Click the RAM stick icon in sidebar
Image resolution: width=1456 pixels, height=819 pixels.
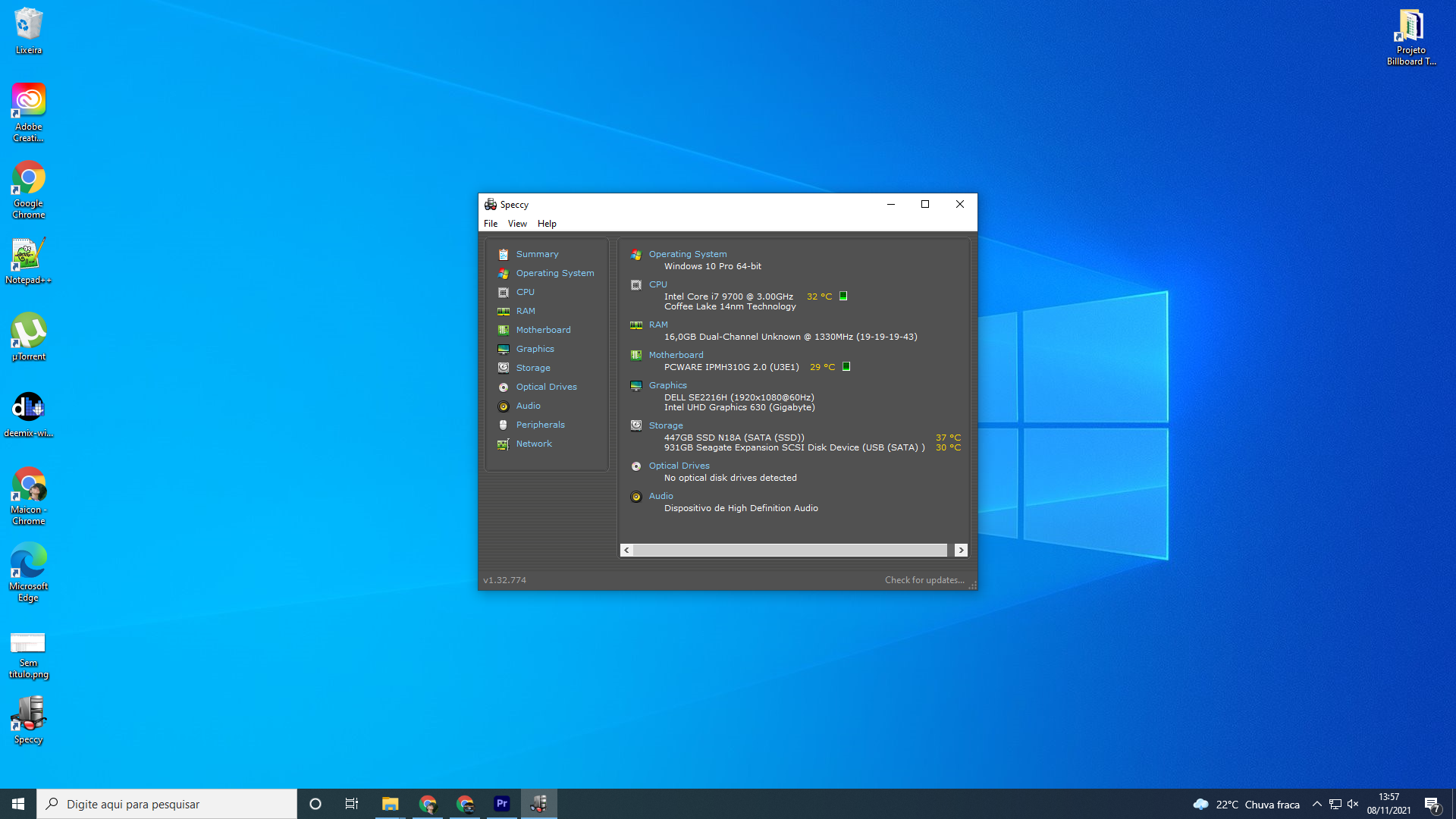click(504, 312)
